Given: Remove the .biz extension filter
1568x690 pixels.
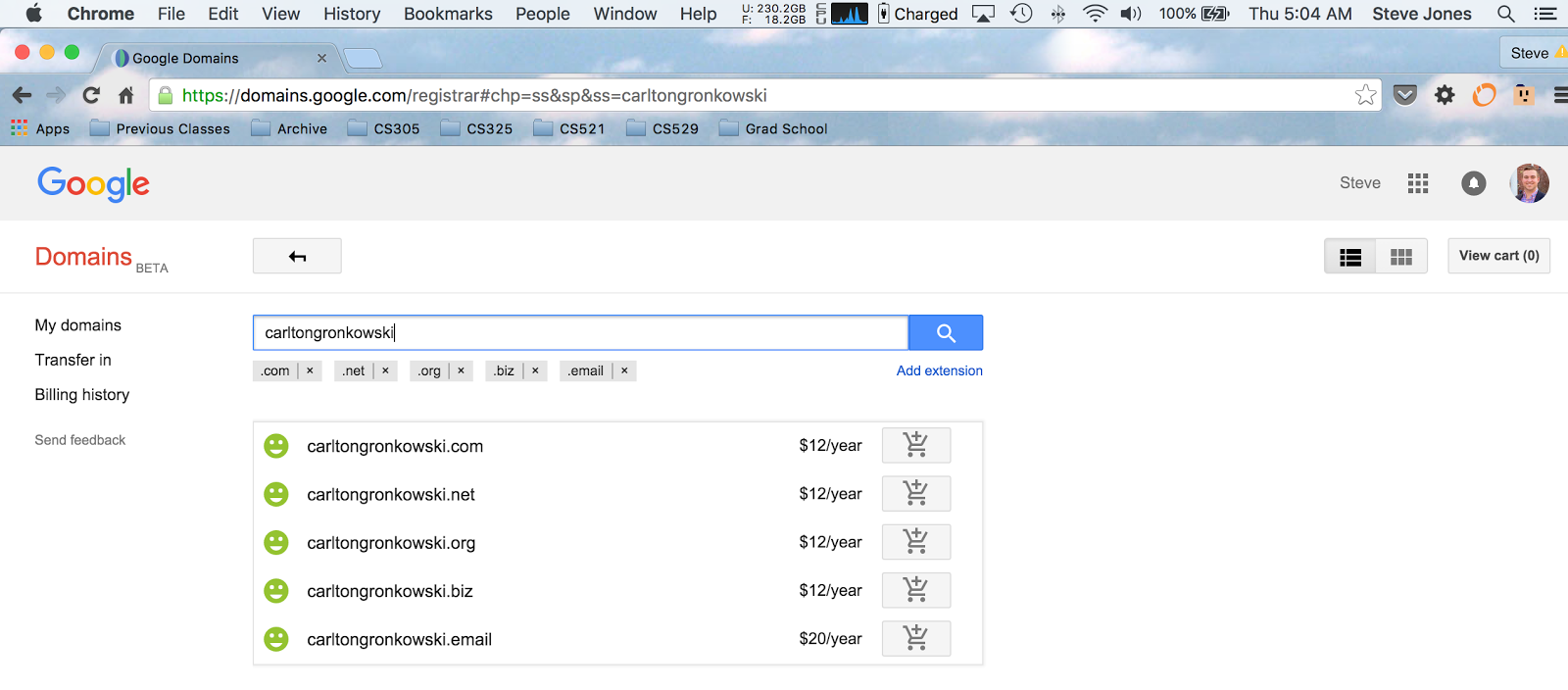Looking at the screenshot, I should click(x=535, y=370).
